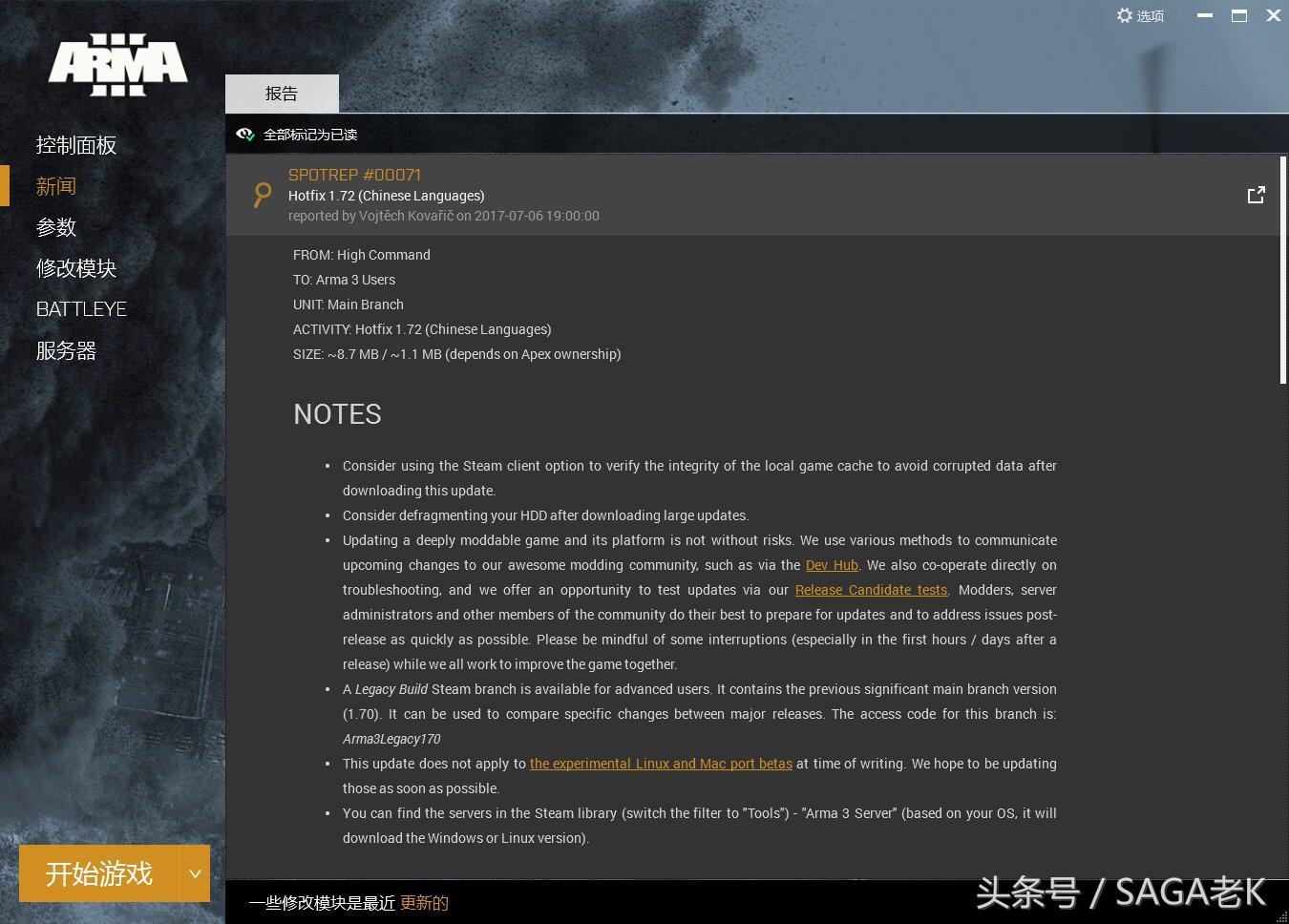
Task: Open the 控制面板 dashboard section
Action: pyautogui.click(x=76, y=145)
